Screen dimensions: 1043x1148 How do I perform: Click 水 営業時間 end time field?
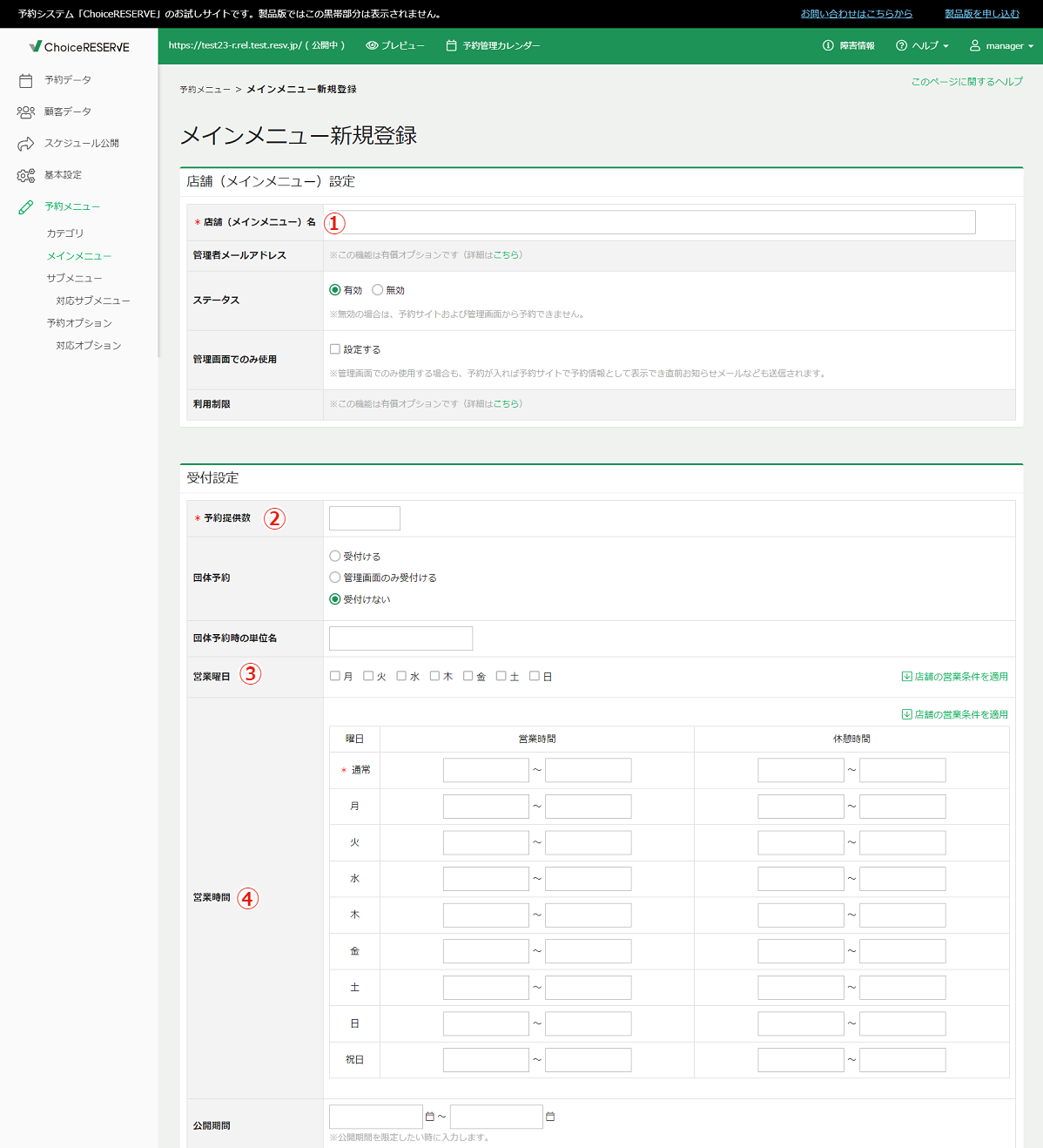pos(589,879)
